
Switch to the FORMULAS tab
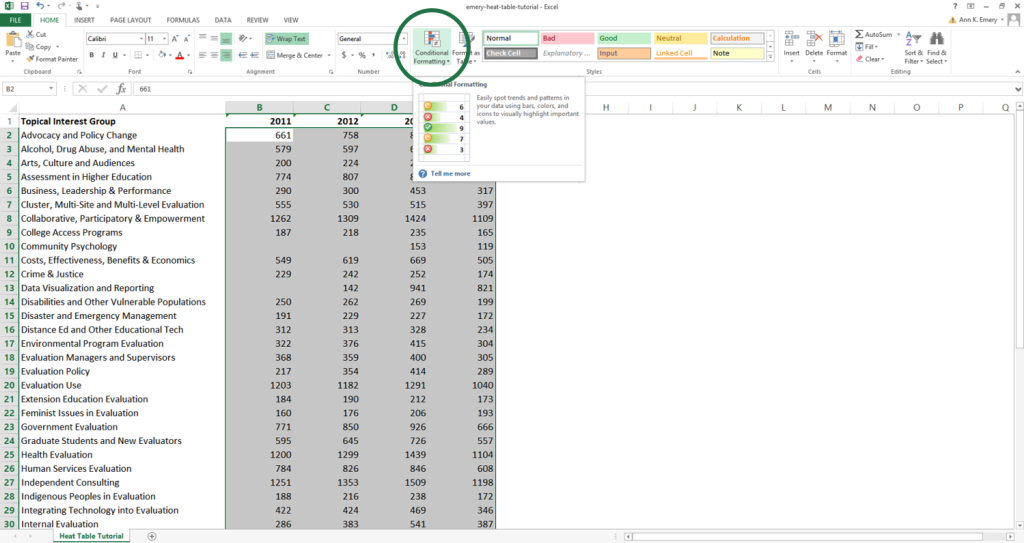(183, 20)
